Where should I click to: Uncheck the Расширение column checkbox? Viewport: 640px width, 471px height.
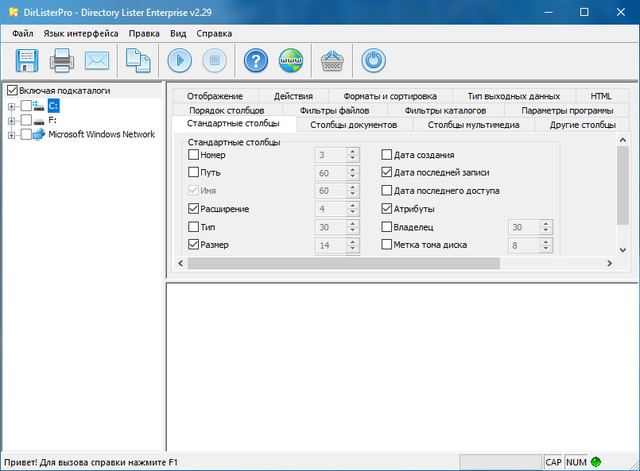194,209
